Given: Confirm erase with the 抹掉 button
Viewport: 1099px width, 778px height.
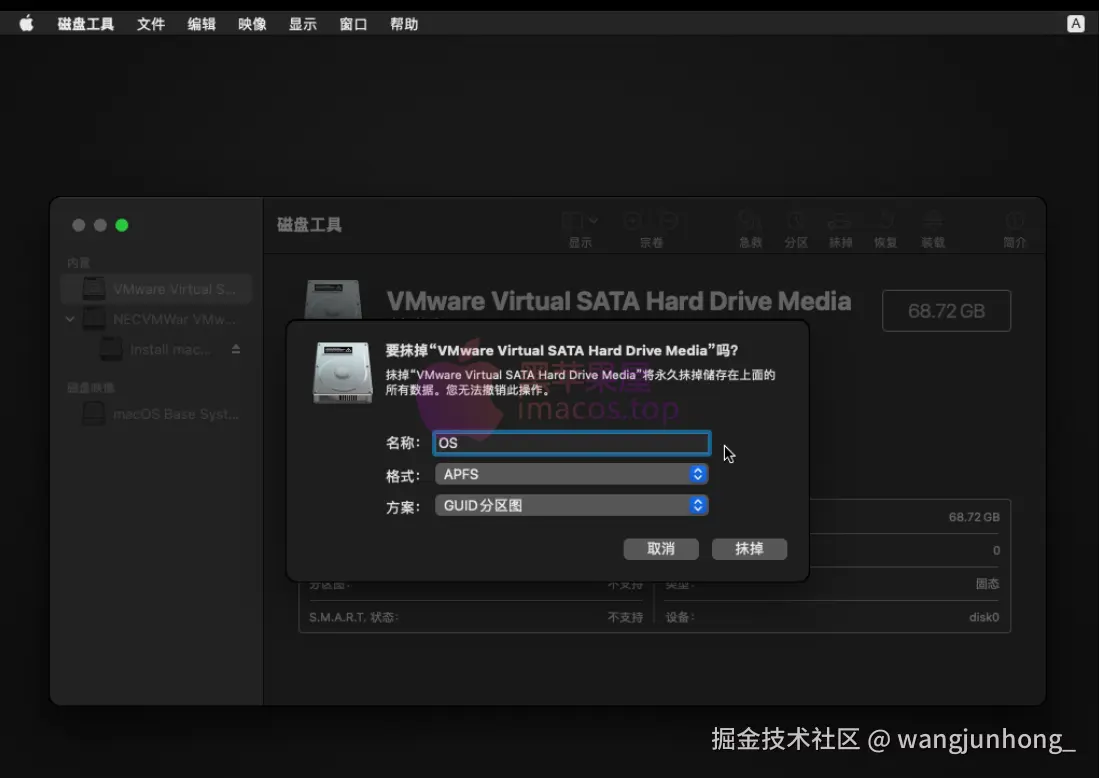Looking at the screenshot, I should [x=749, y=548].
